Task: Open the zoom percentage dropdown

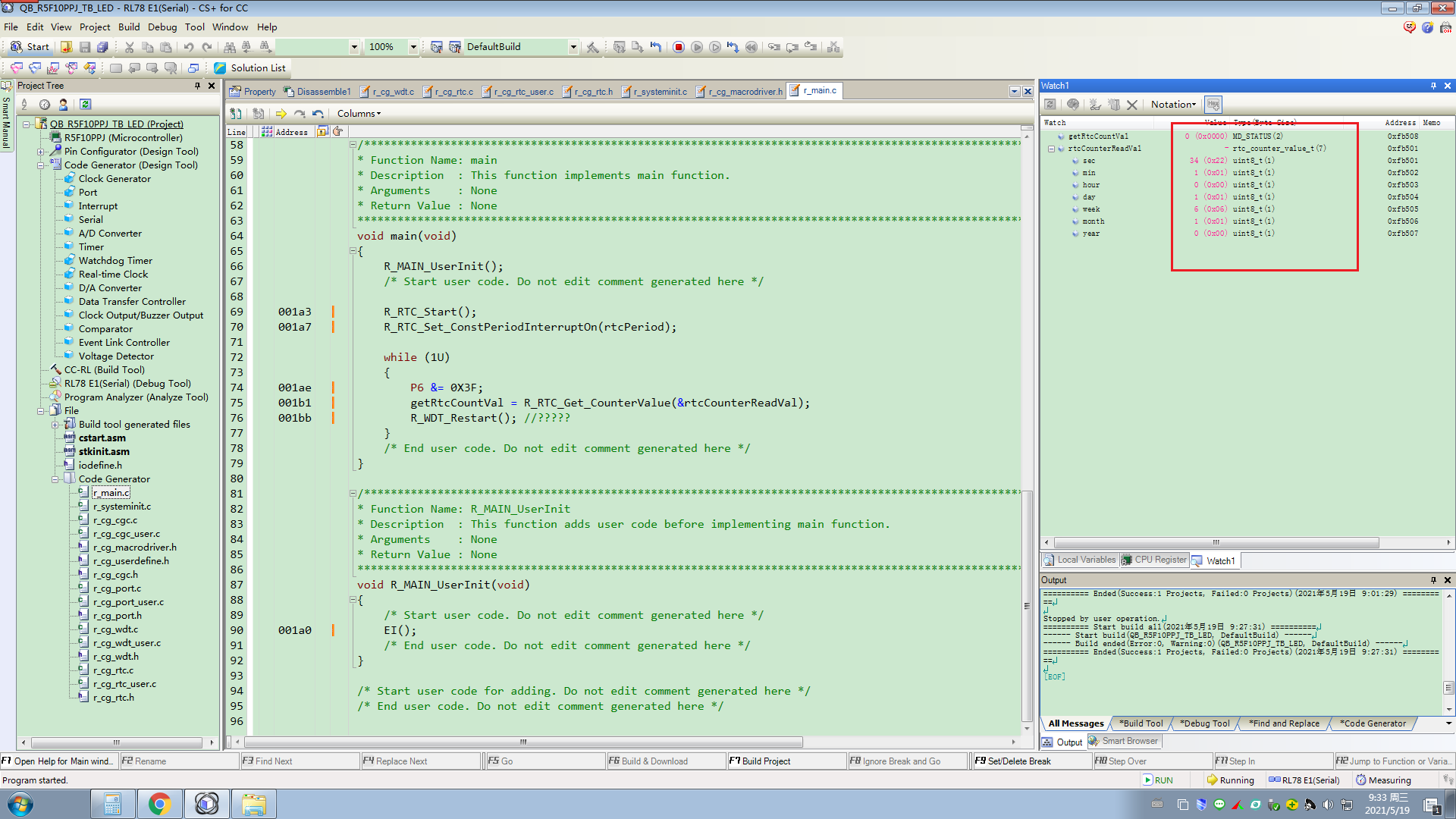Action: pyautogui.click(x=413, y=47)
